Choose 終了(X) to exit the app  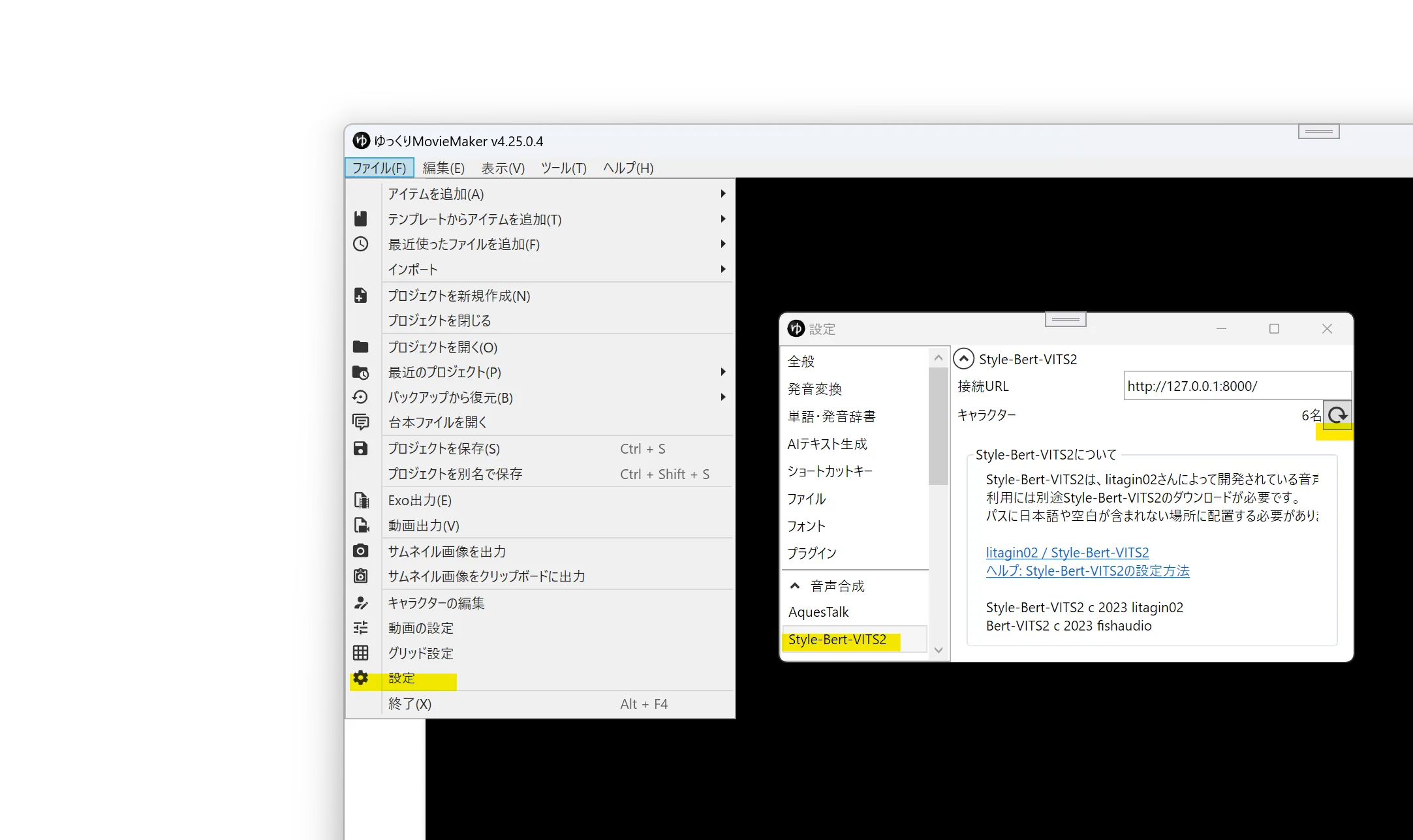pos(540,704)
